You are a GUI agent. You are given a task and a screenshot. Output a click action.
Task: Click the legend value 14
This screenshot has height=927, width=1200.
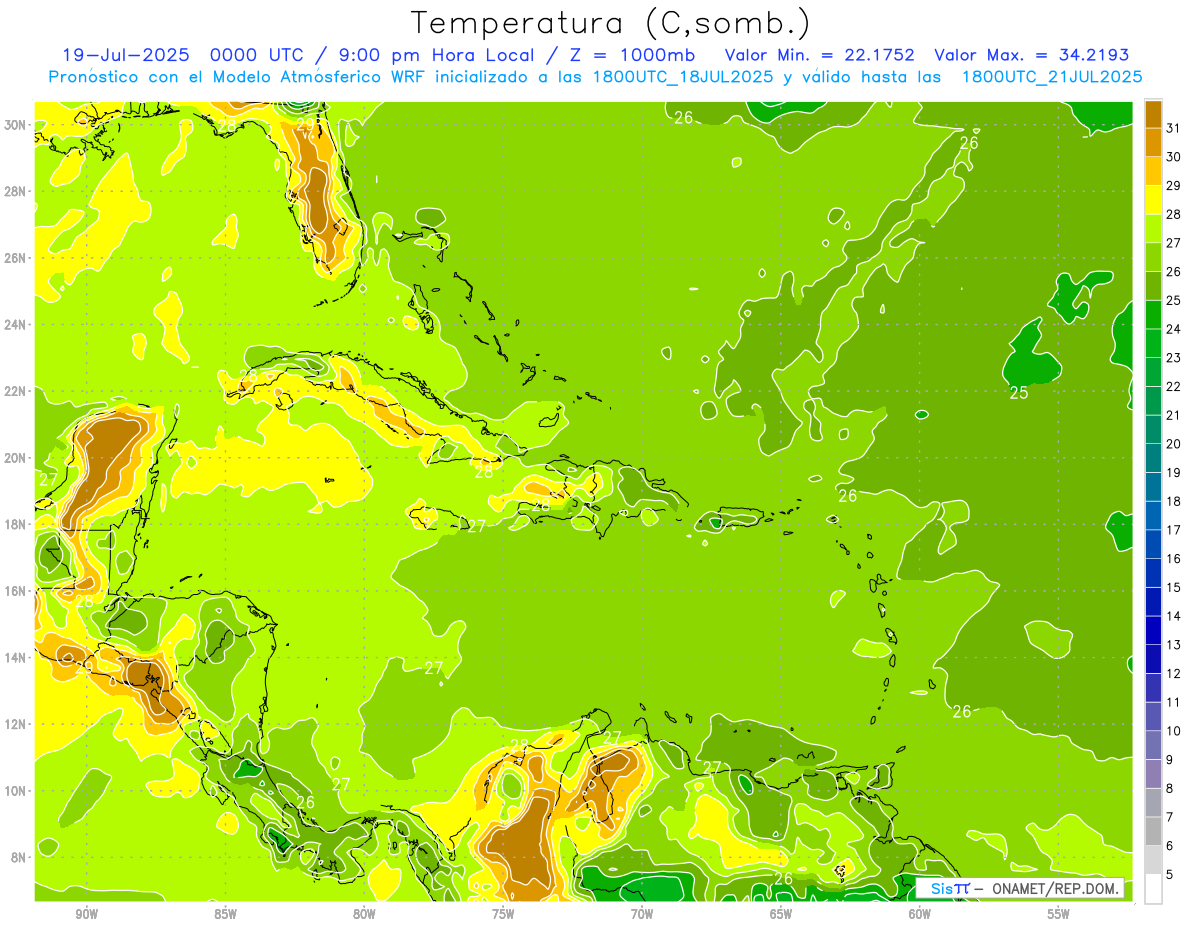pyautogui.click(x=1174, y=617)
